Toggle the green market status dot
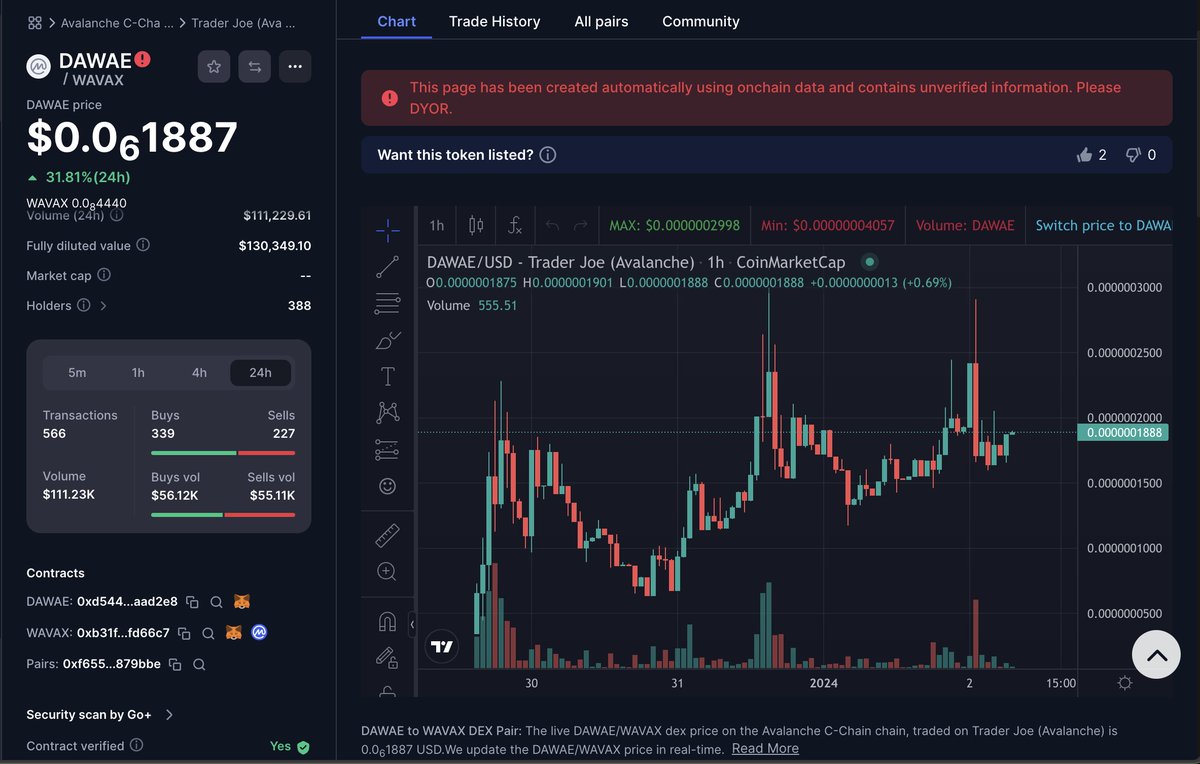1200x764 pixels. click(870, 262)
